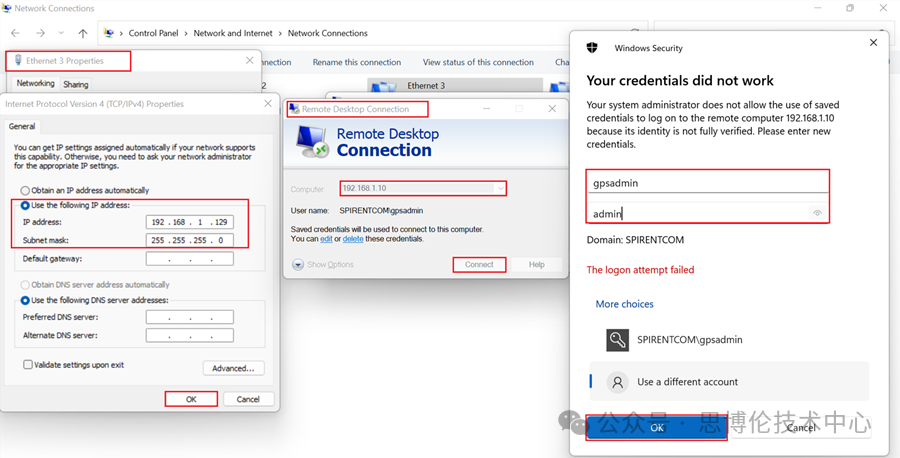900x458 pixels.
Task: Open Advanced settings in IPv4 Properties
Action: point(234,368)
